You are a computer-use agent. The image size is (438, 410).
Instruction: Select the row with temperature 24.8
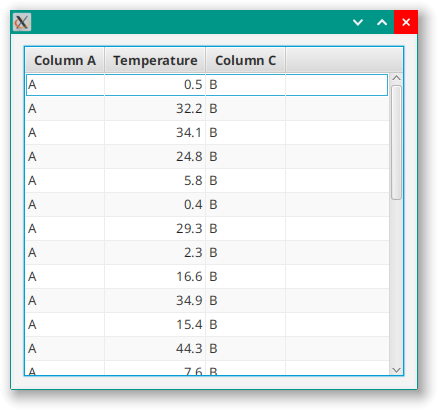[x=207, y=157]
